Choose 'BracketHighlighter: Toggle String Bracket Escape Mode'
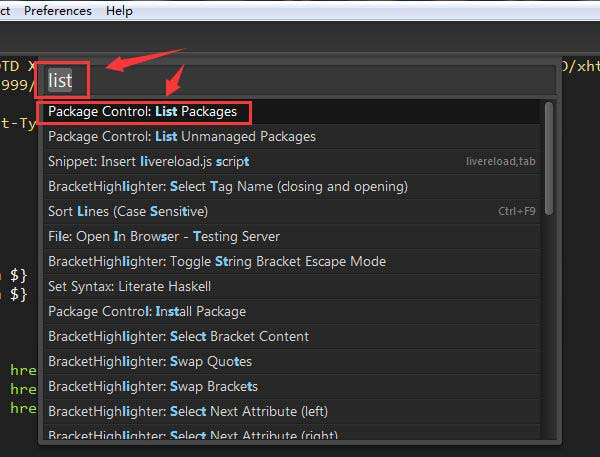The image size is (600, 457). [x=292, y=262]
